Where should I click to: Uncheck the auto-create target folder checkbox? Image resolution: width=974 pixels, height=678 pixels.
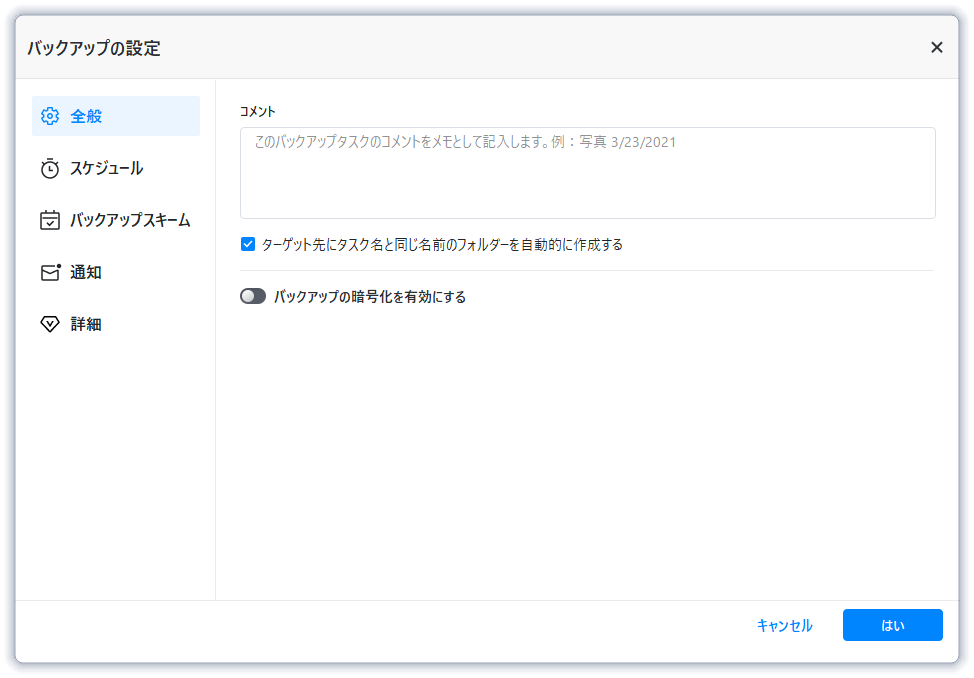tap(248, 244)
